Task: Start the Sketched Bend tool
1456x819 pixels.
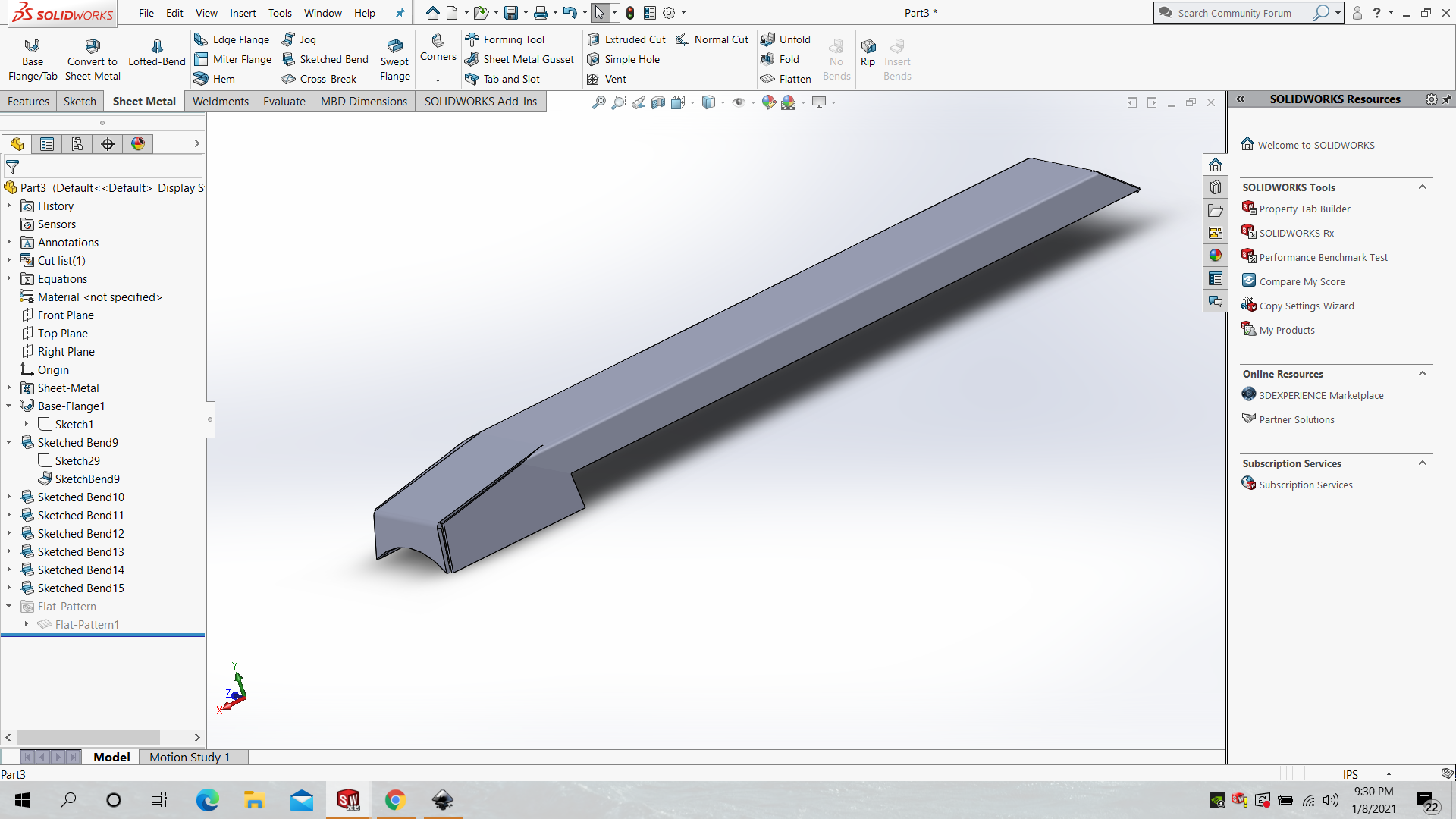Action: 325,59
